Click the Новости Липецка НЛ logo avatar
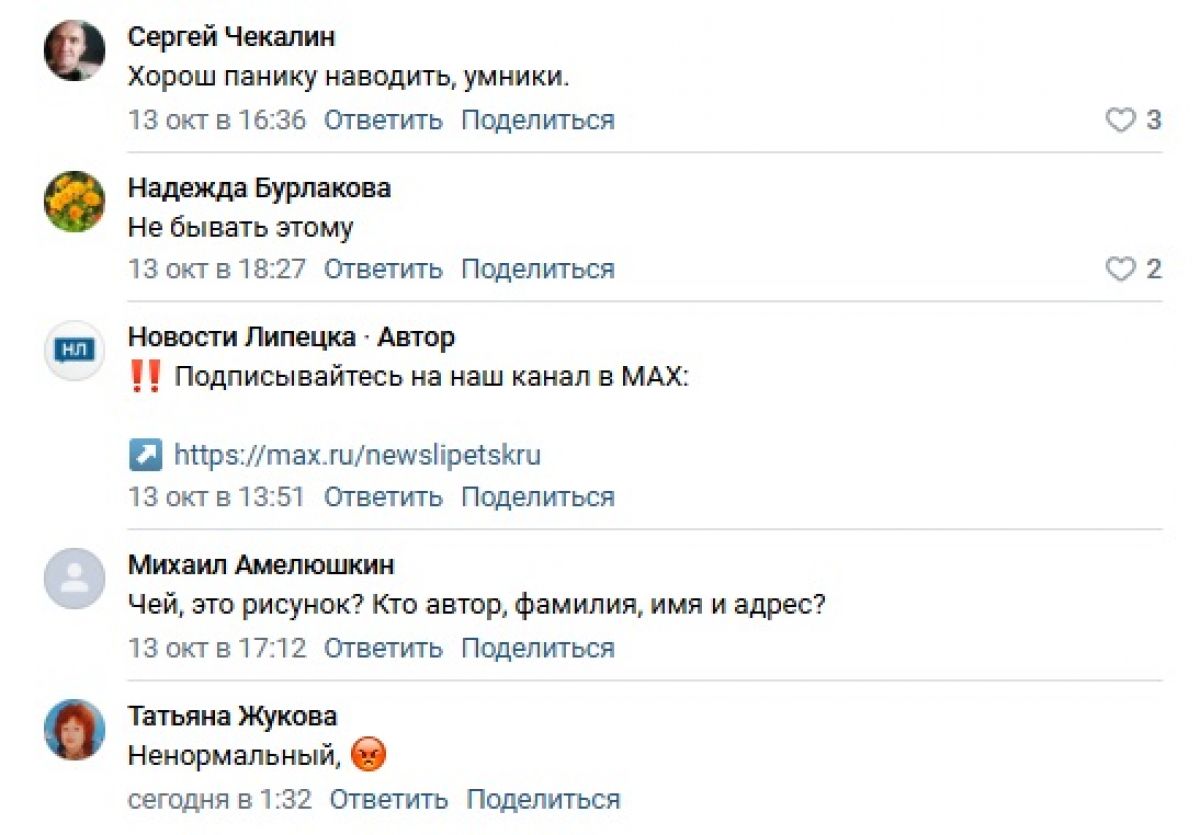This screenshot has width=1200, height=835. [75, 349]
